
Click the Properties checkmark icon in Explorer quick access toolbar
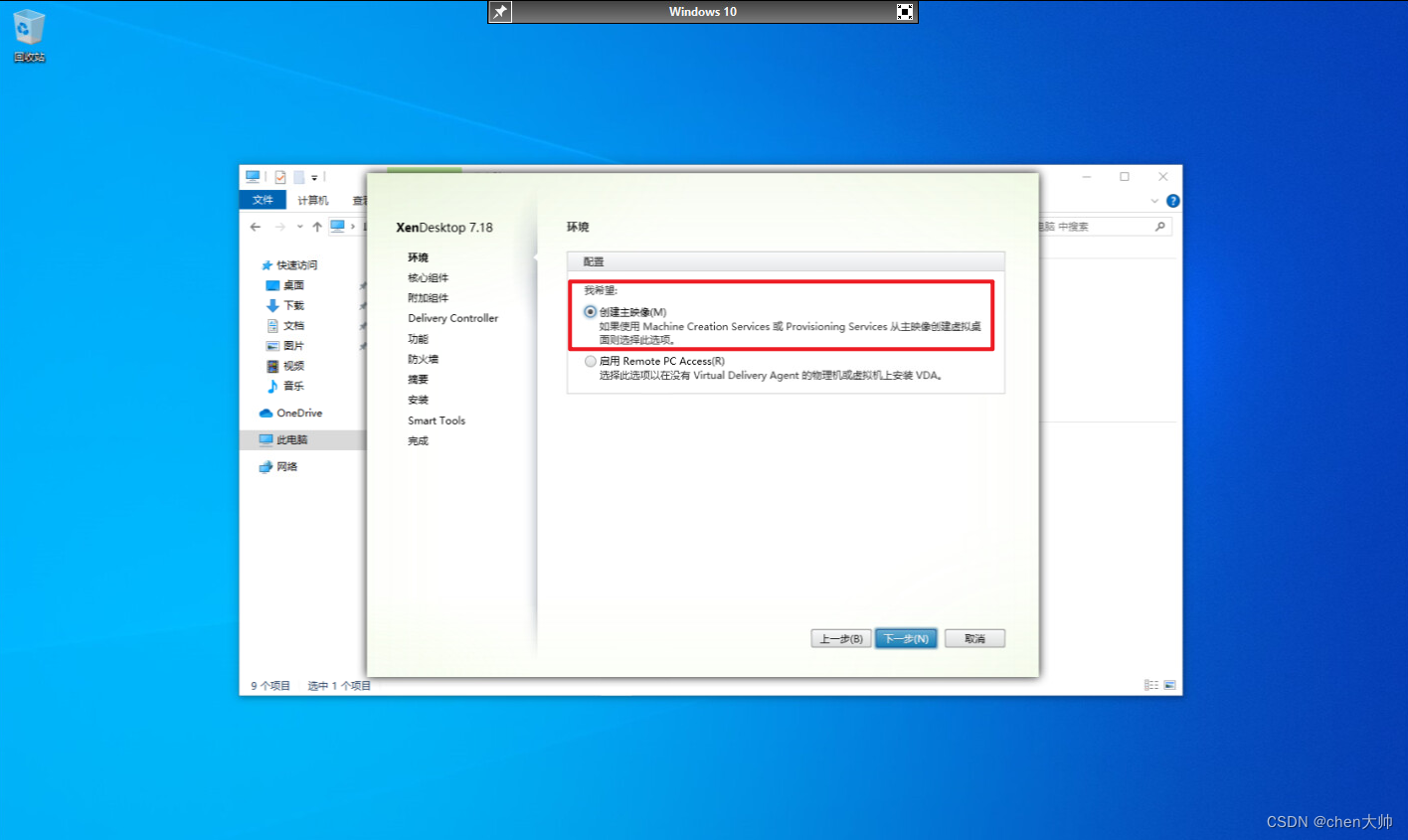(280, 177)
